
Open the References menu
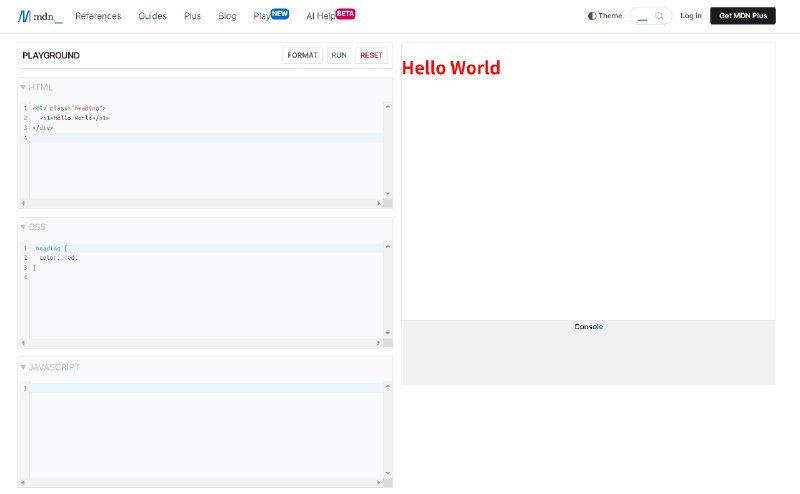point(98,16)
